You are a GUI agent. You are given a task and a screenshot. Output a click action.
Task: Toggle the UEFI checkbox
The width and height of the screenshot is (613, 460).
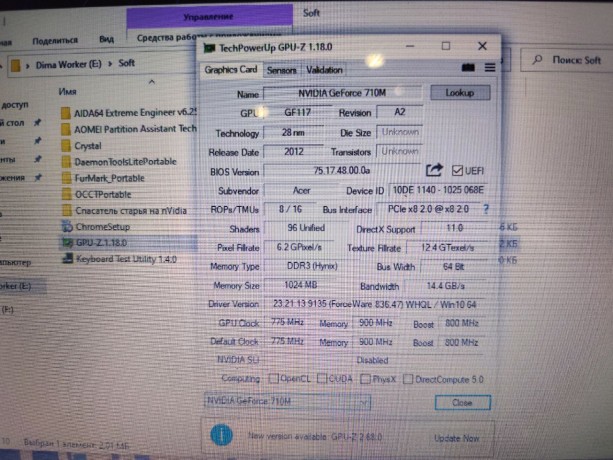click(457, 171)
